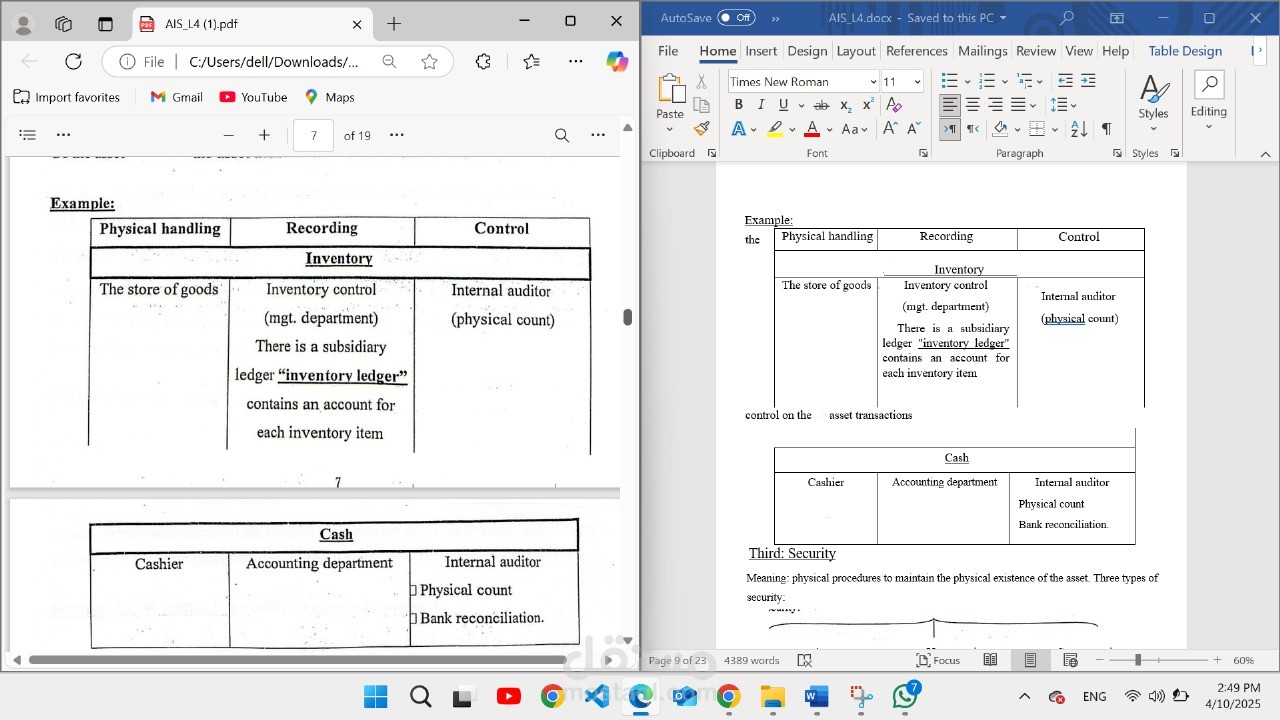
Task: Apply yellow text highlight color
Action: 775,129
